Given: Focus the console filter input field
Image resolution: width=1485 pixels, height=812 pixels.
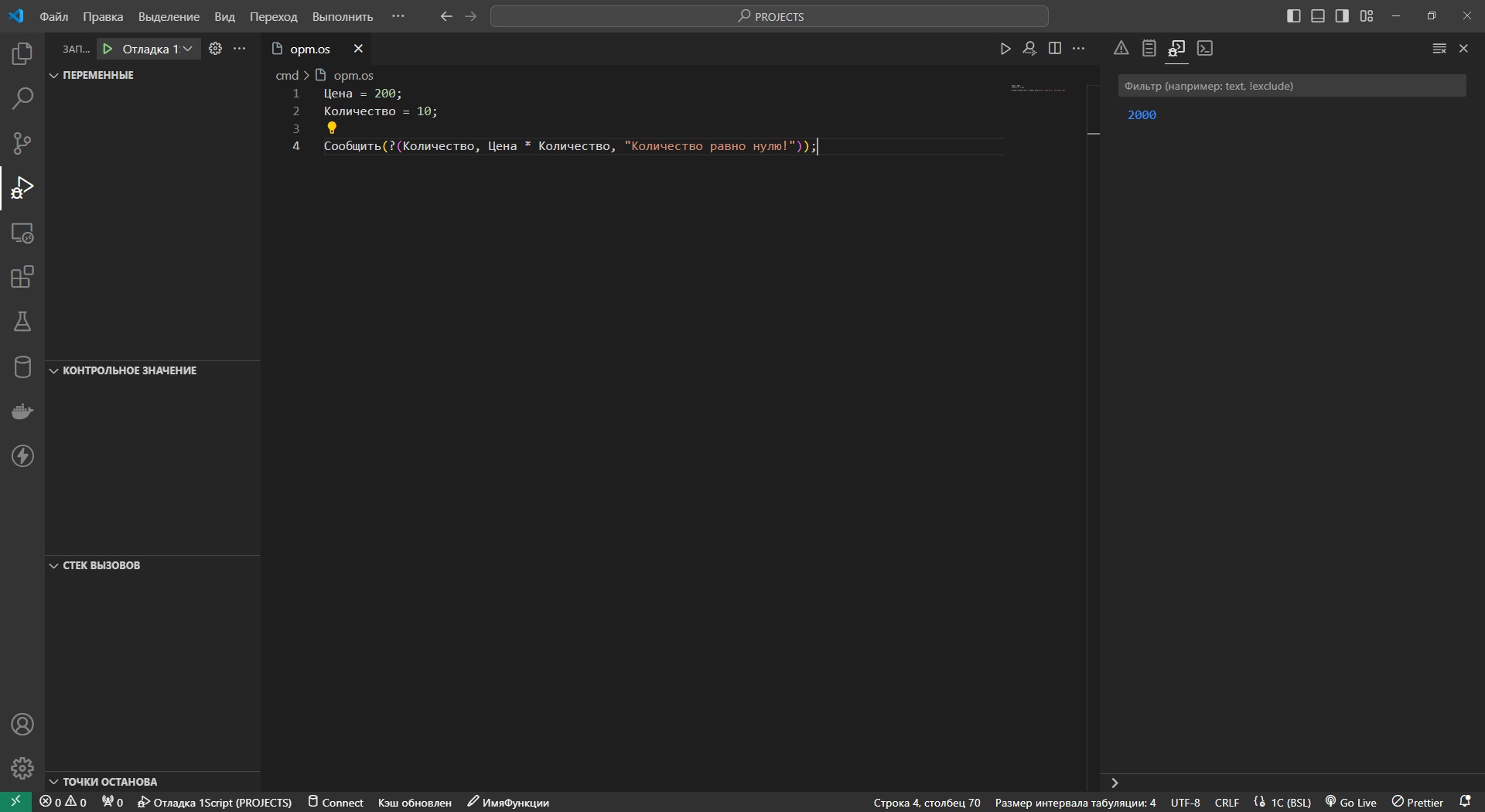Looking at the screenshot, I should coord(1292,86).
